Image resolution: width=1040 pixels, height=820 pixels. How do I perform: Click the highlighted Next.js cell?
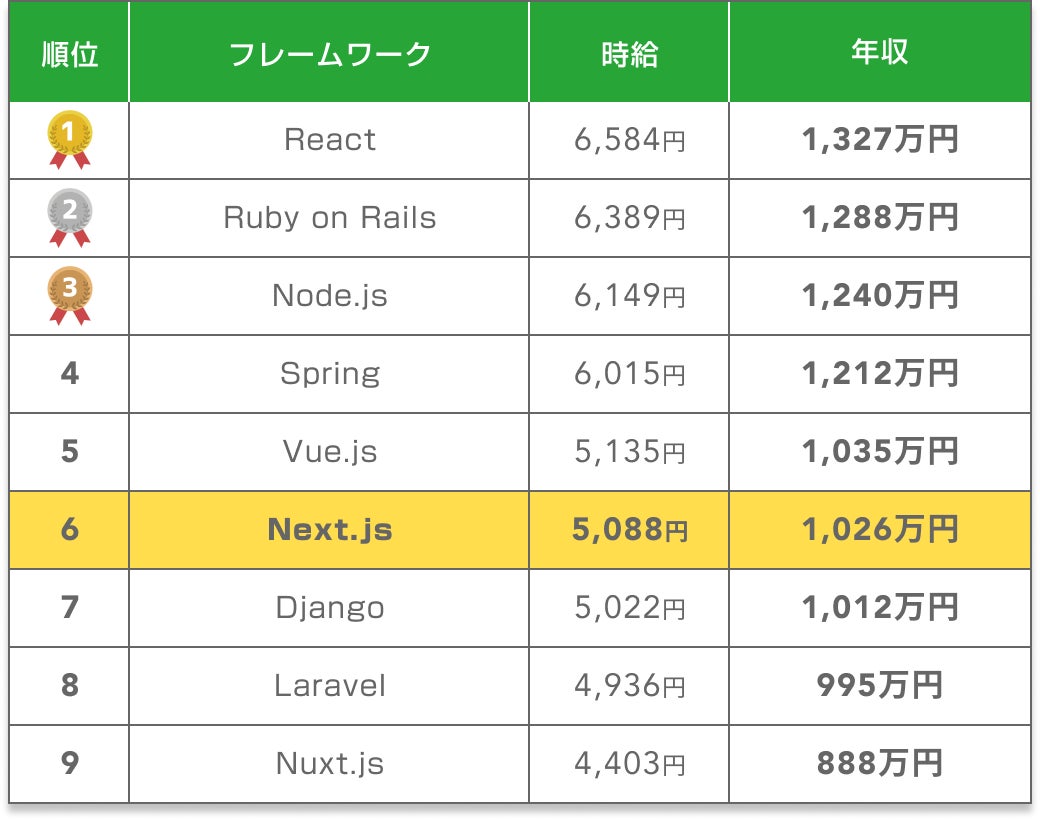click(330, 529)
